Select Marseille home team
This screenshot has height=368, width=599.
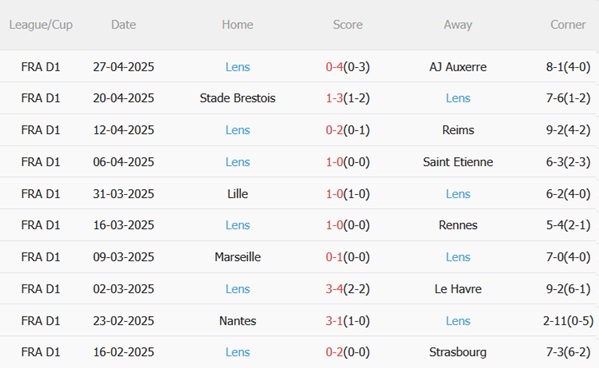(x=237, y=257)
